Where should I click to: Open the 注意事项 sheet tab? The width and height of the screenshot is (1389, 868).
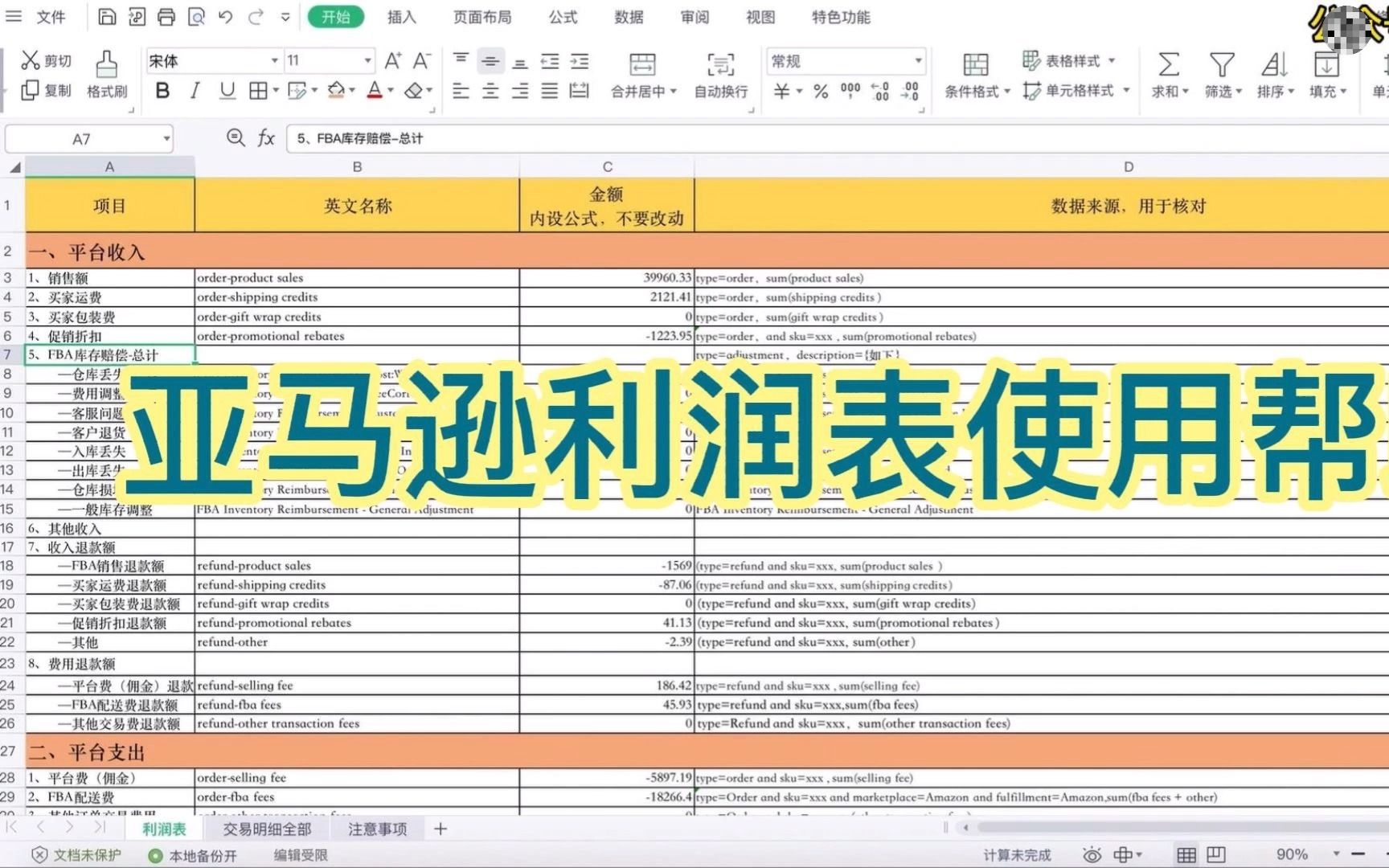coord(377,829)
